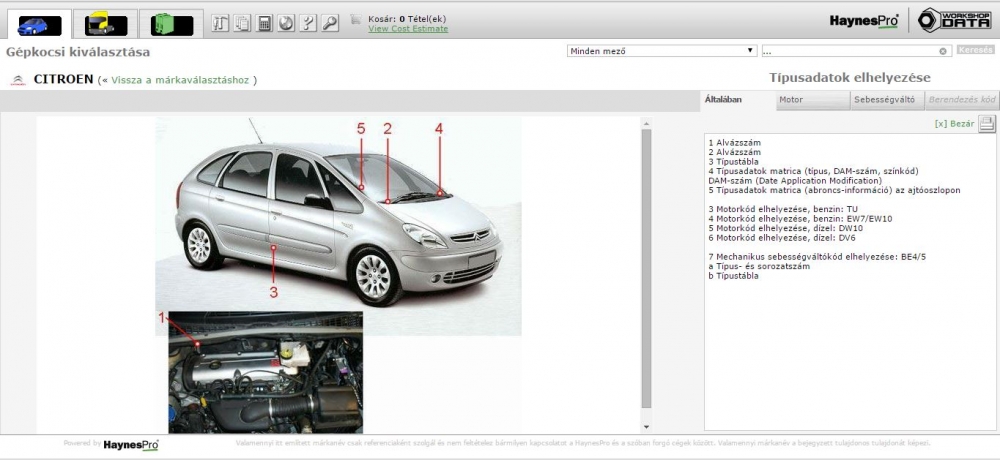
Task: Click '6 Motorkód elhelyezése, dízel: DV6'
Action: 782,238
